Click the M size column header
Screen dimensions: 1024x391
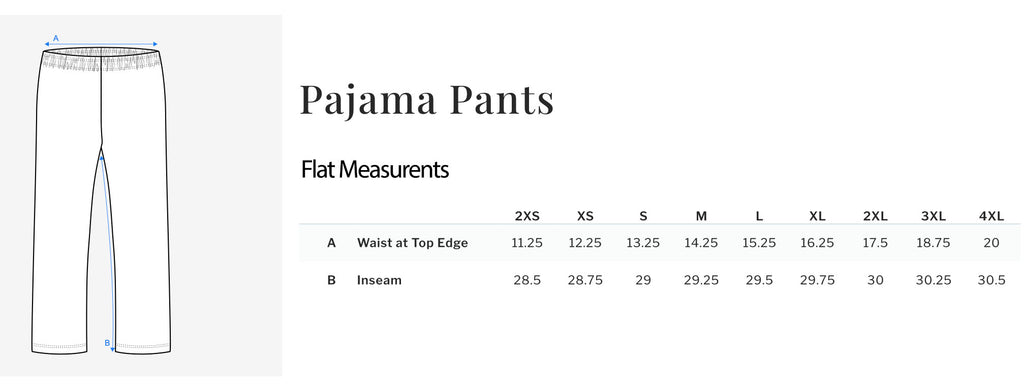701,216
